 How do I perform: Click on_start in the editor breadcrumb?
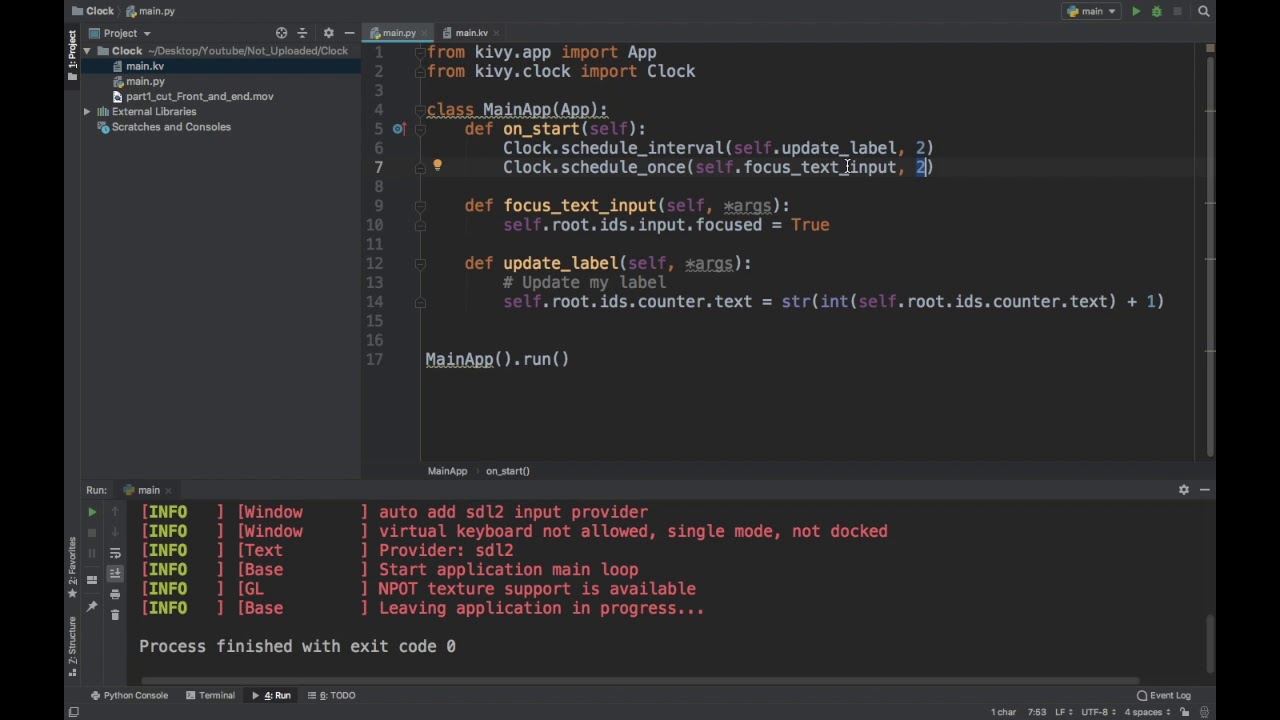[x=508, y=471]
